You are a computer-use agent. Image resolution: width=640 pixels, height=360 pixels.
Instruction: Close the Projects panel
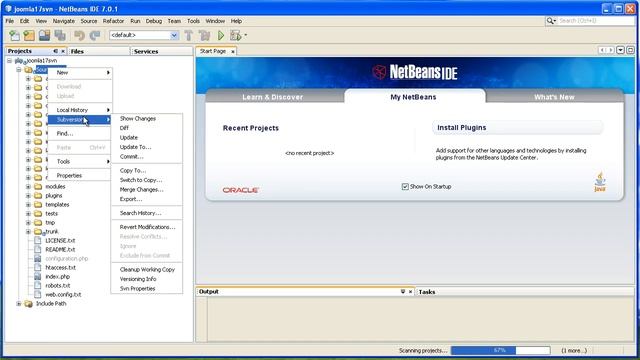pos(63,51)
